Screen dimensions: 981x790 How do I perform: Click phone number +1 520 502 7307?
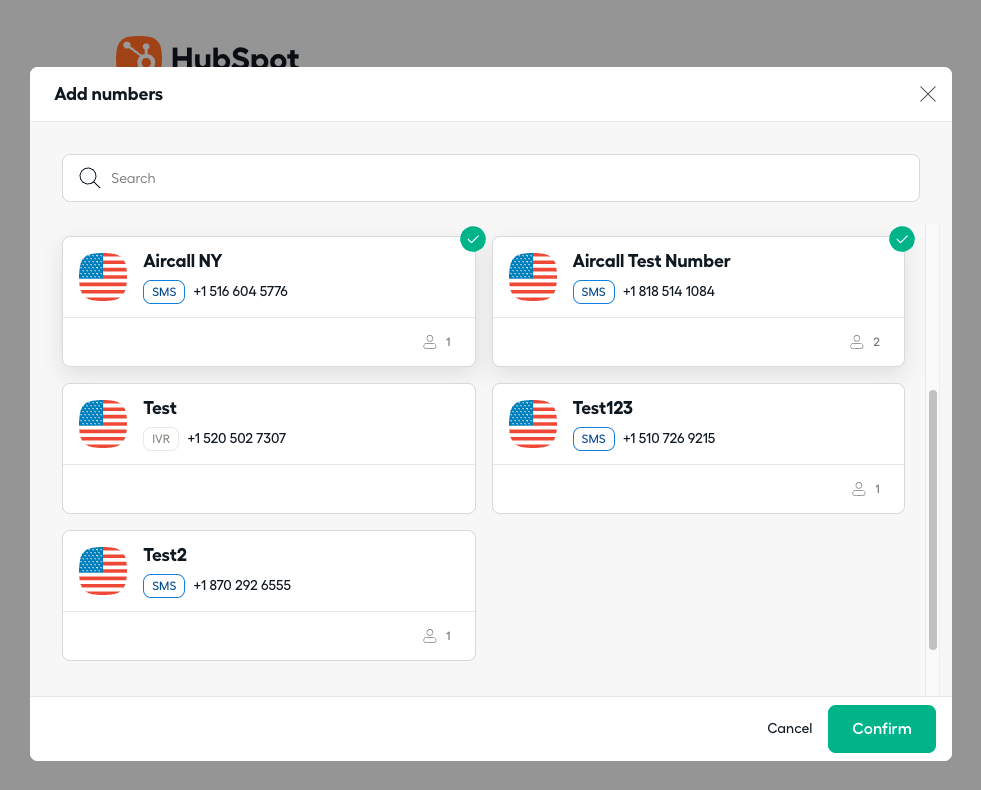(236, 438)
